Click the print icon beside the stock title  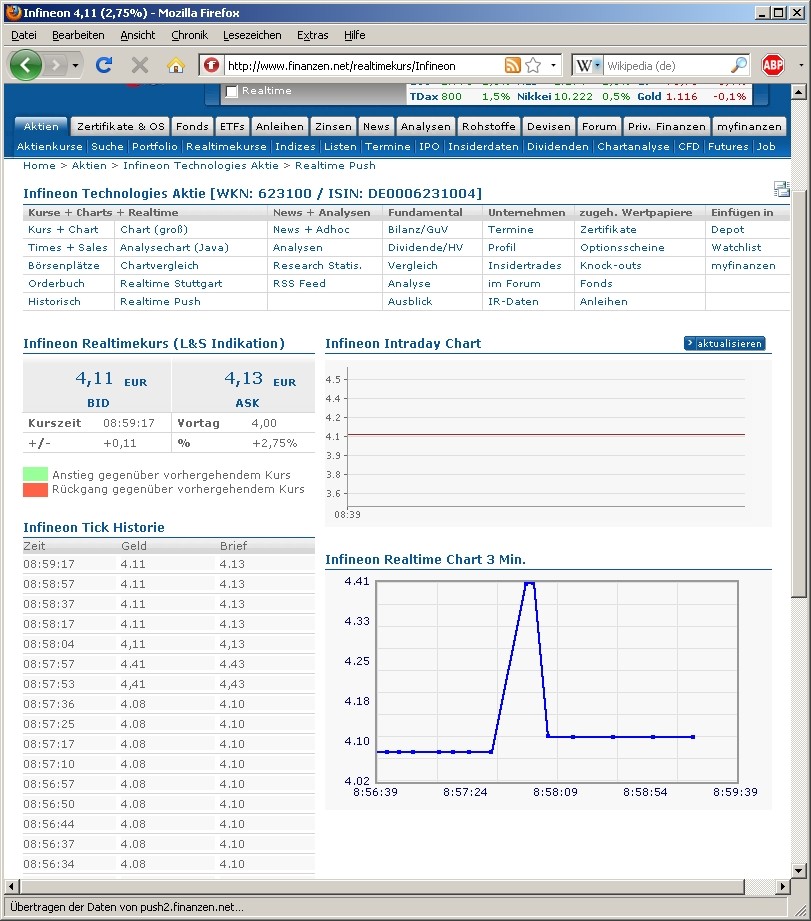[782, 189]
